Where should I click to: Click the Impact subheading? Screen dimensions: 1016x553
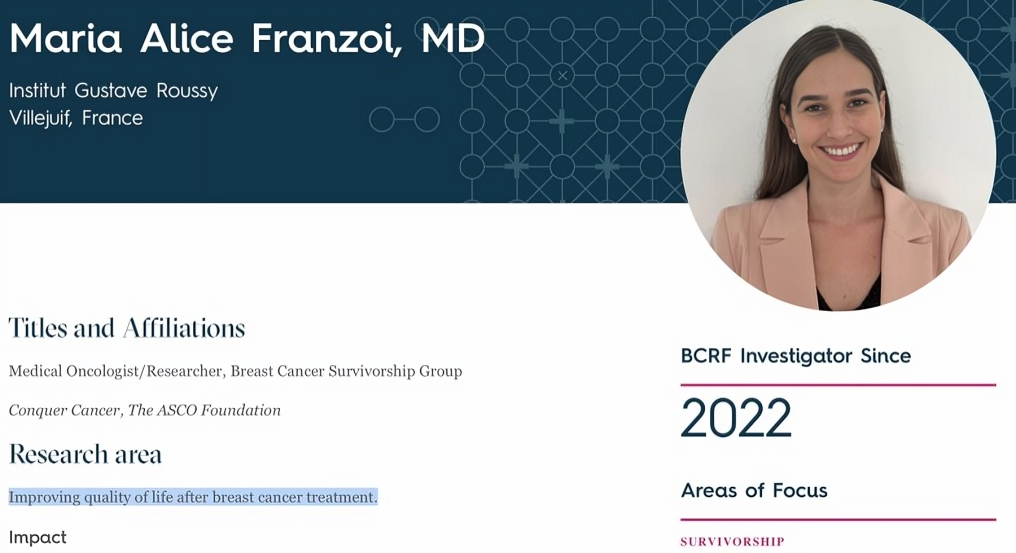point(38,537)
